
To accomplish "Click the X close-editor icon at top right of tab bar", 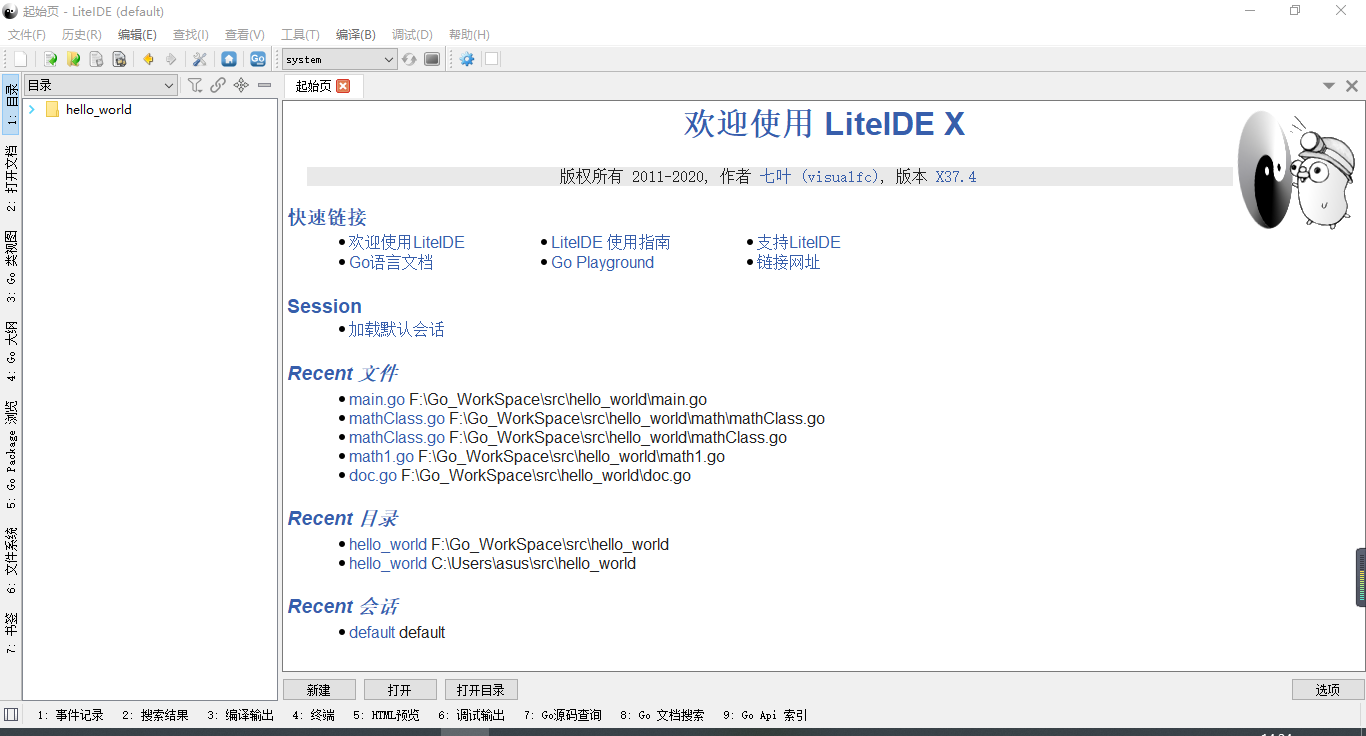I will pos(1351,86).
